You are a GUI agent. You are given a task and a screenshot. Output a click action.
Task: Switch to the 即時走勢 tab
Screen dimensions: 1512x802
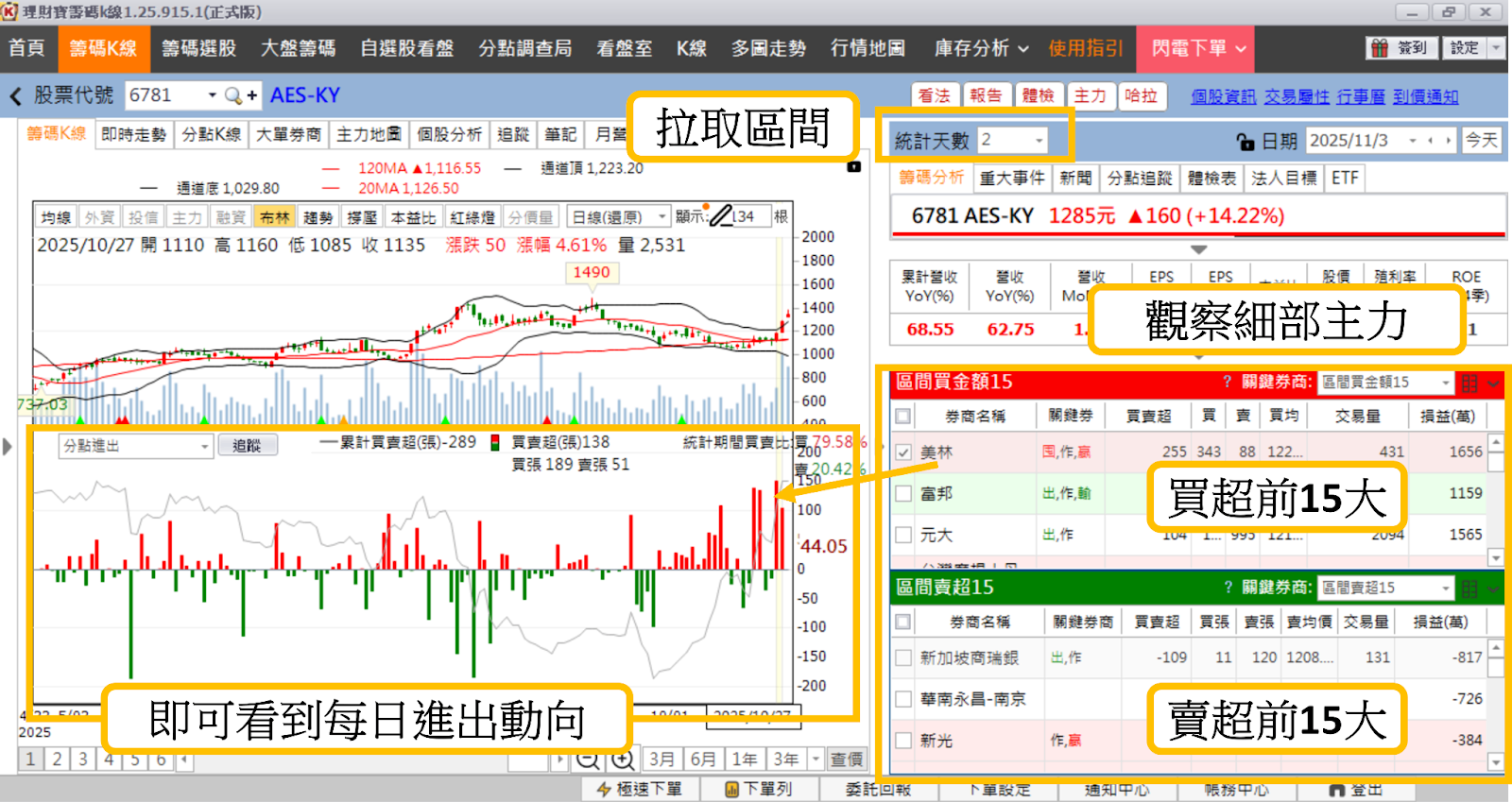(x=133, y=135)
